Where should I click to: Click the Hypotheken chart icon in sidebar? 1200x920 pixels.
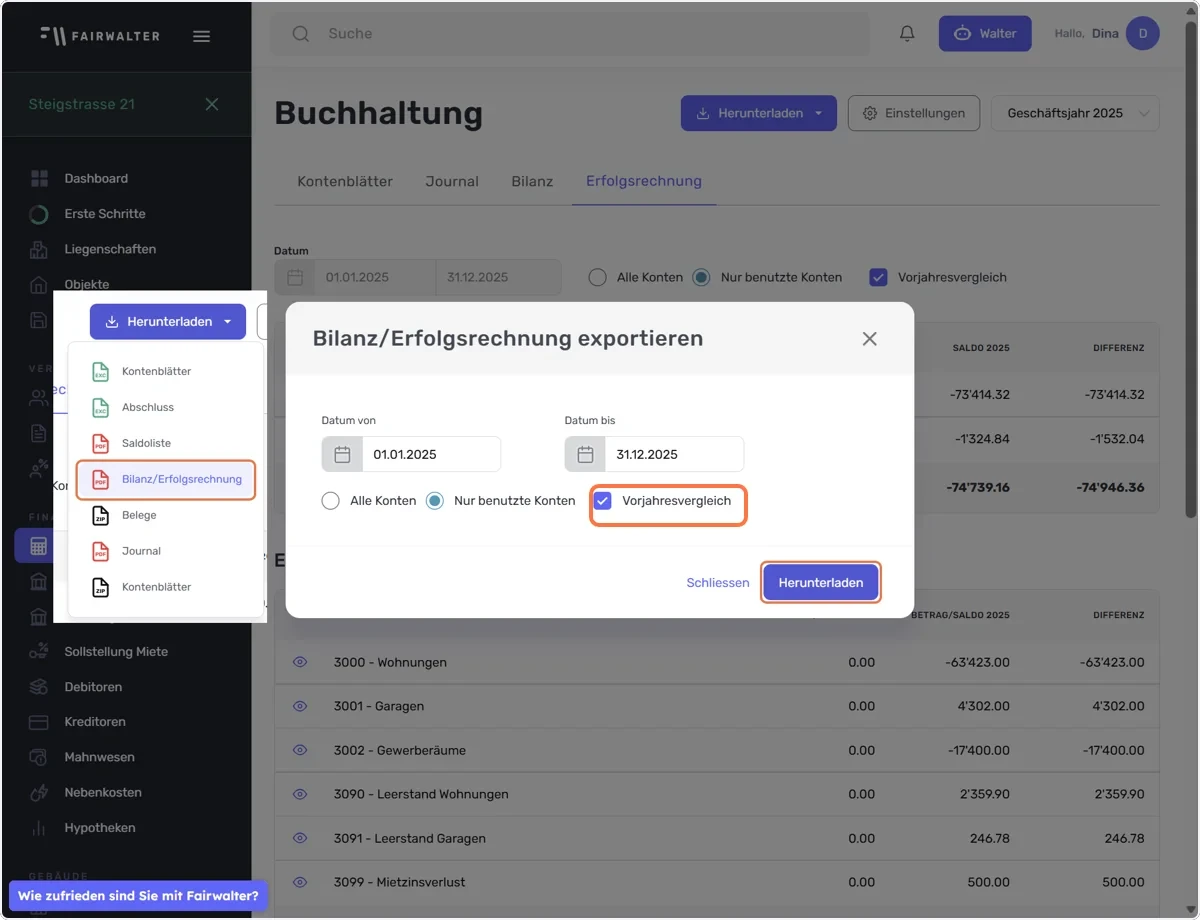[39, 828]
